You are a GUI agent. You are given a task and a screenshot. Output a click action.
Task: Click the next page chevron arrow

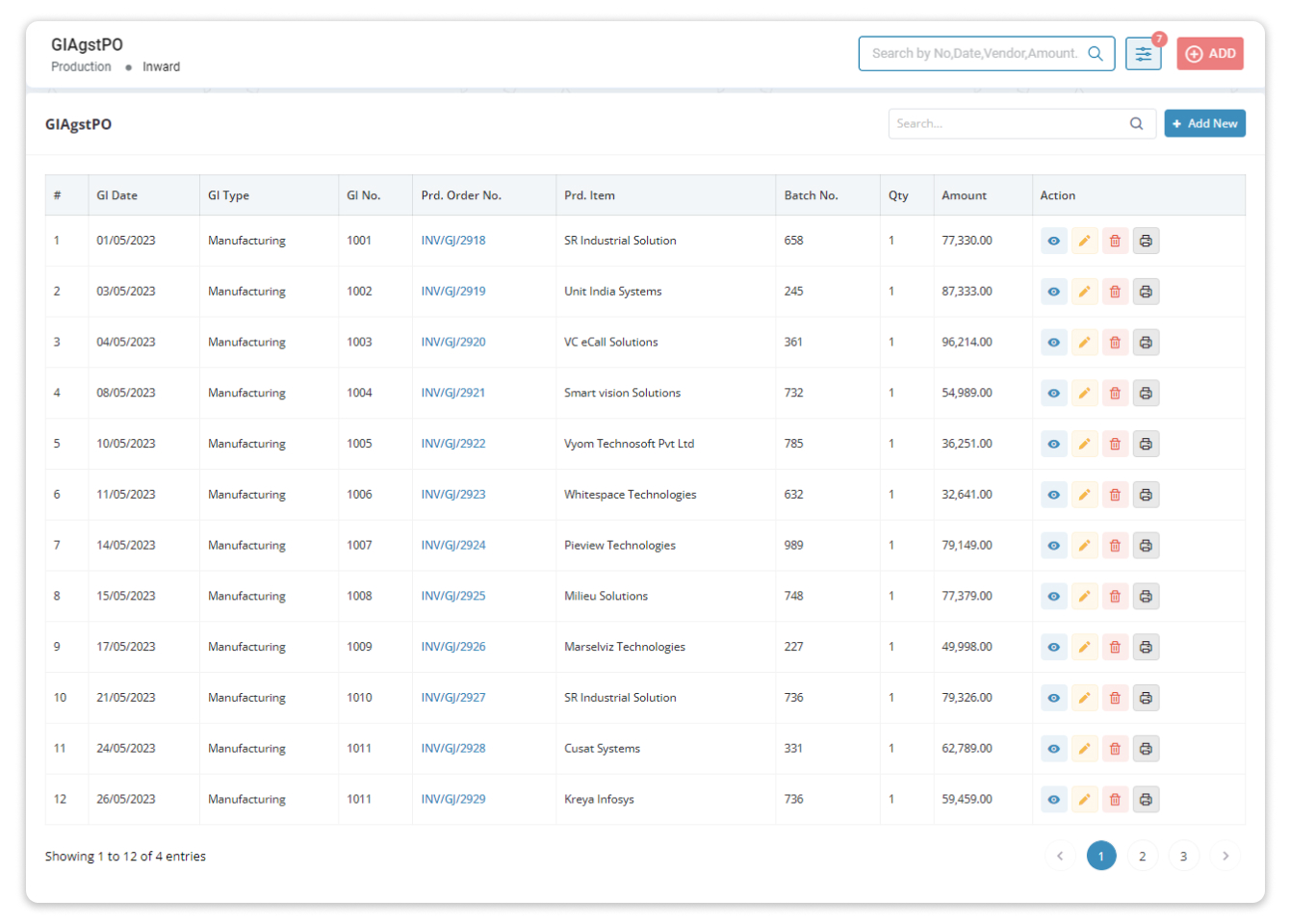click(x=1225, y=856)
